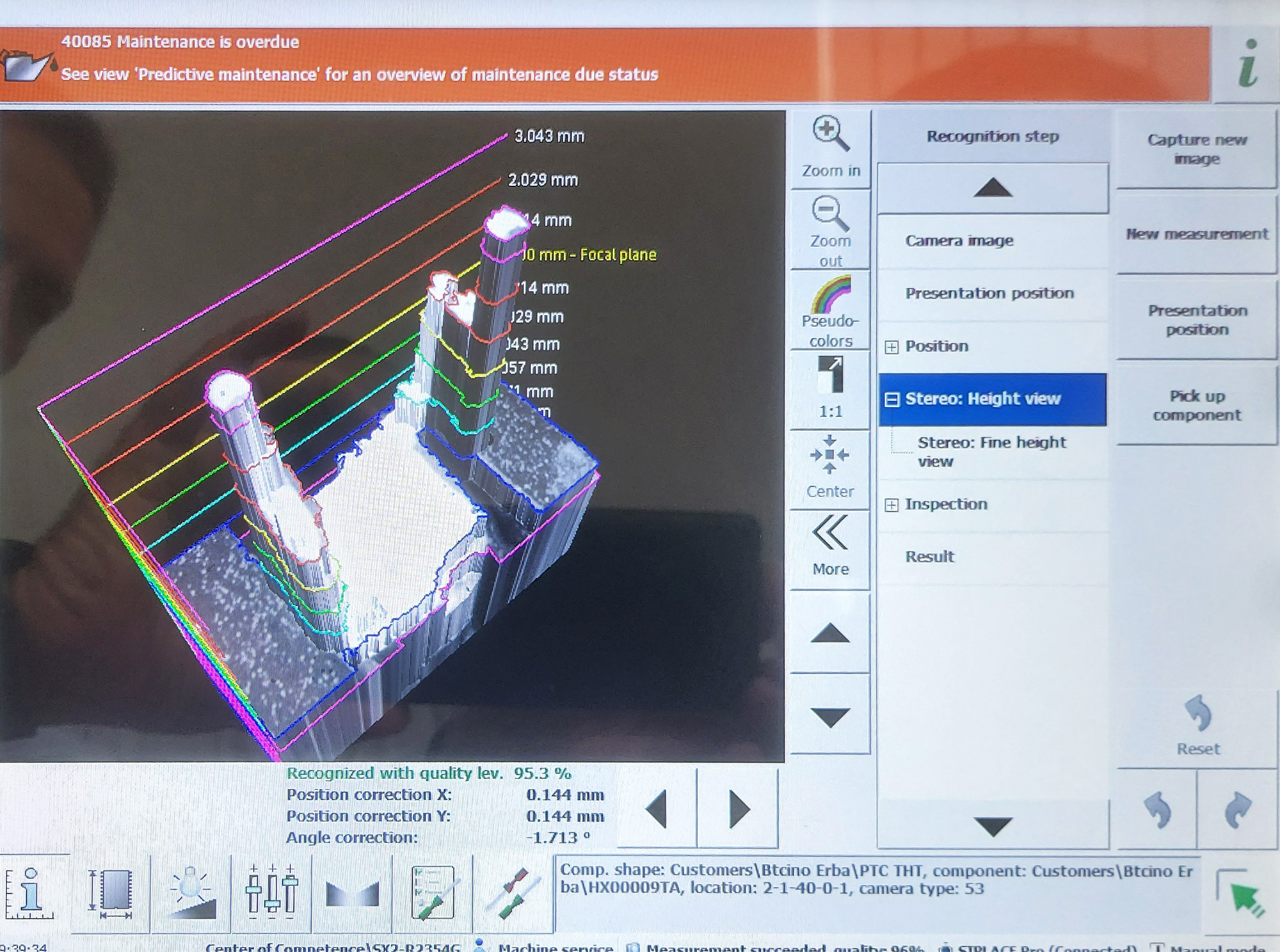Expand the Inspection tree node
This screenshot has height=952, width=1280.
point(892,505)
